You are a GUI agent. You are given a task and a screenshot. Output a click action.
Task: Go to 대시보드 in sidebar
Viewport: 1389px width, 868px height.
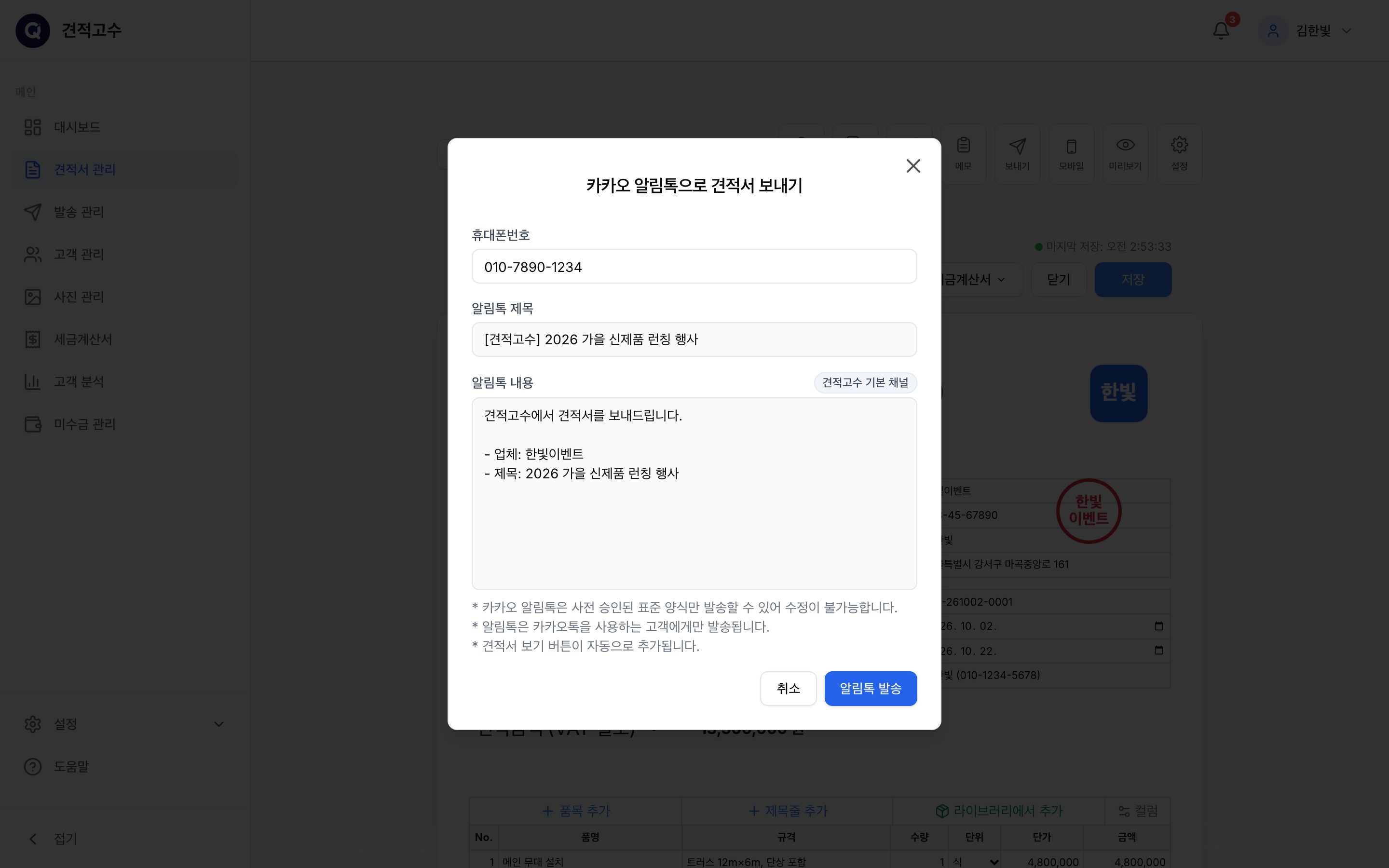[124, 127]
